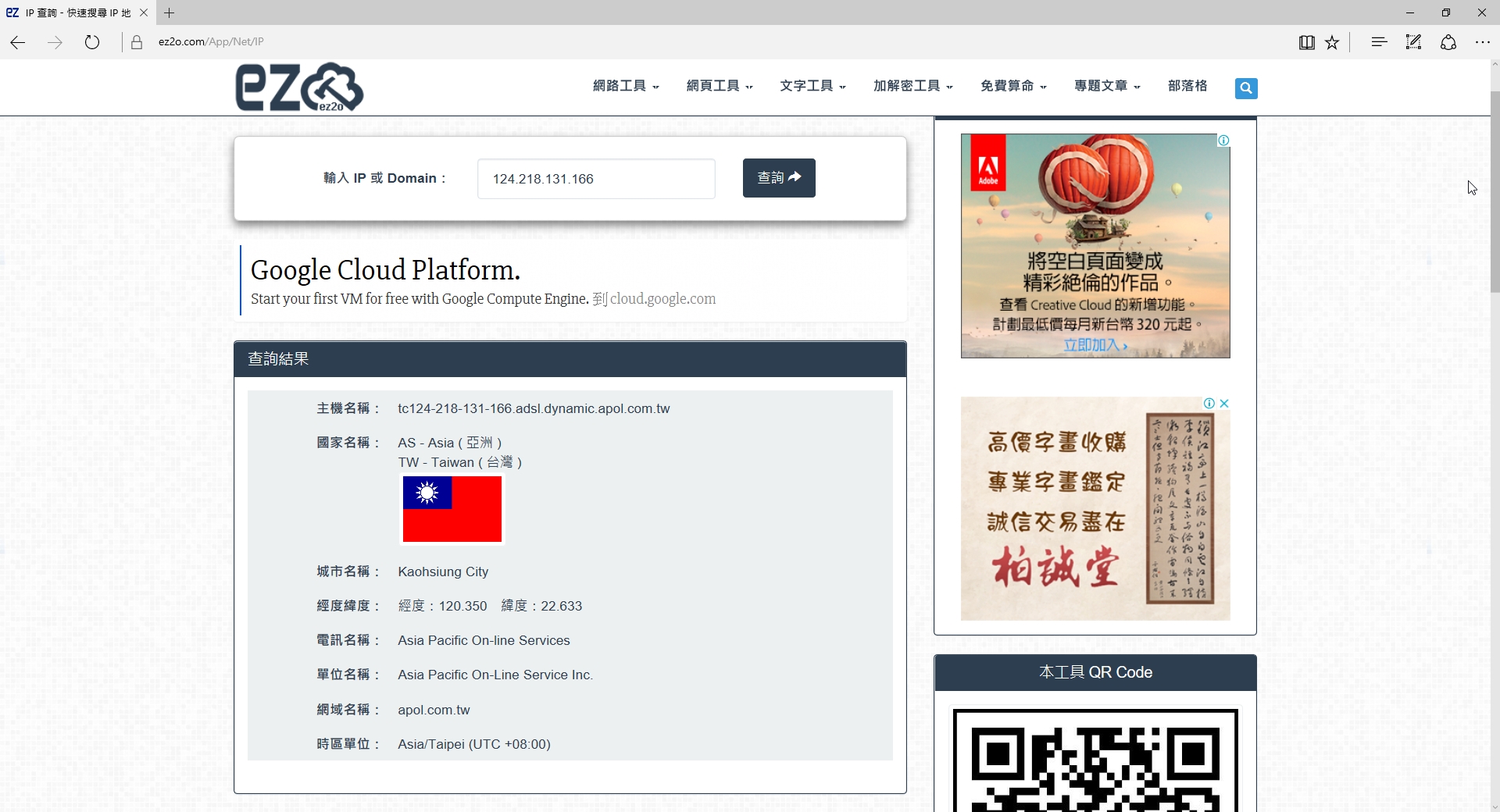Click the share icon in toolbar

tap(1448, 42)
